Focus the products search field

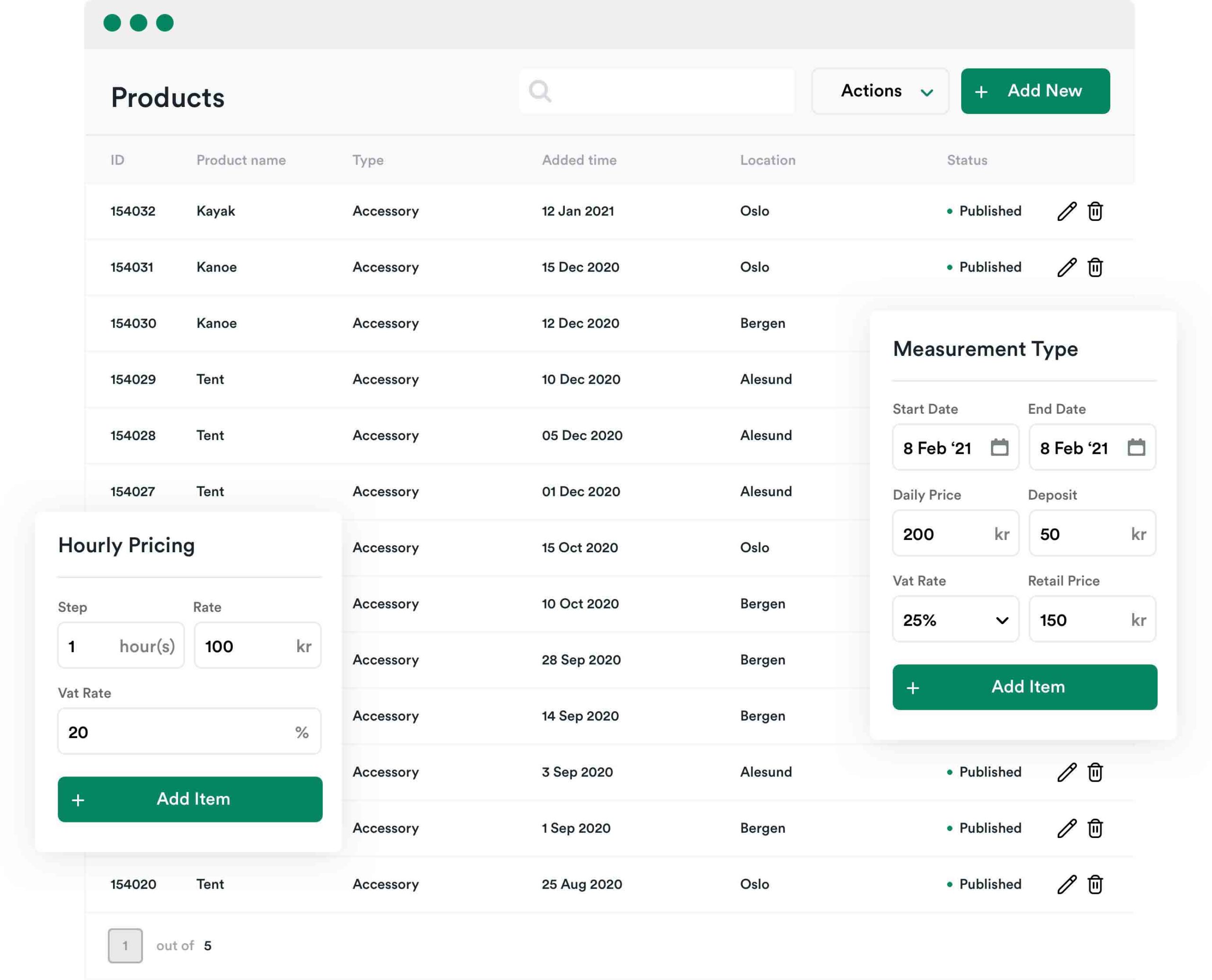coord(657,91)
